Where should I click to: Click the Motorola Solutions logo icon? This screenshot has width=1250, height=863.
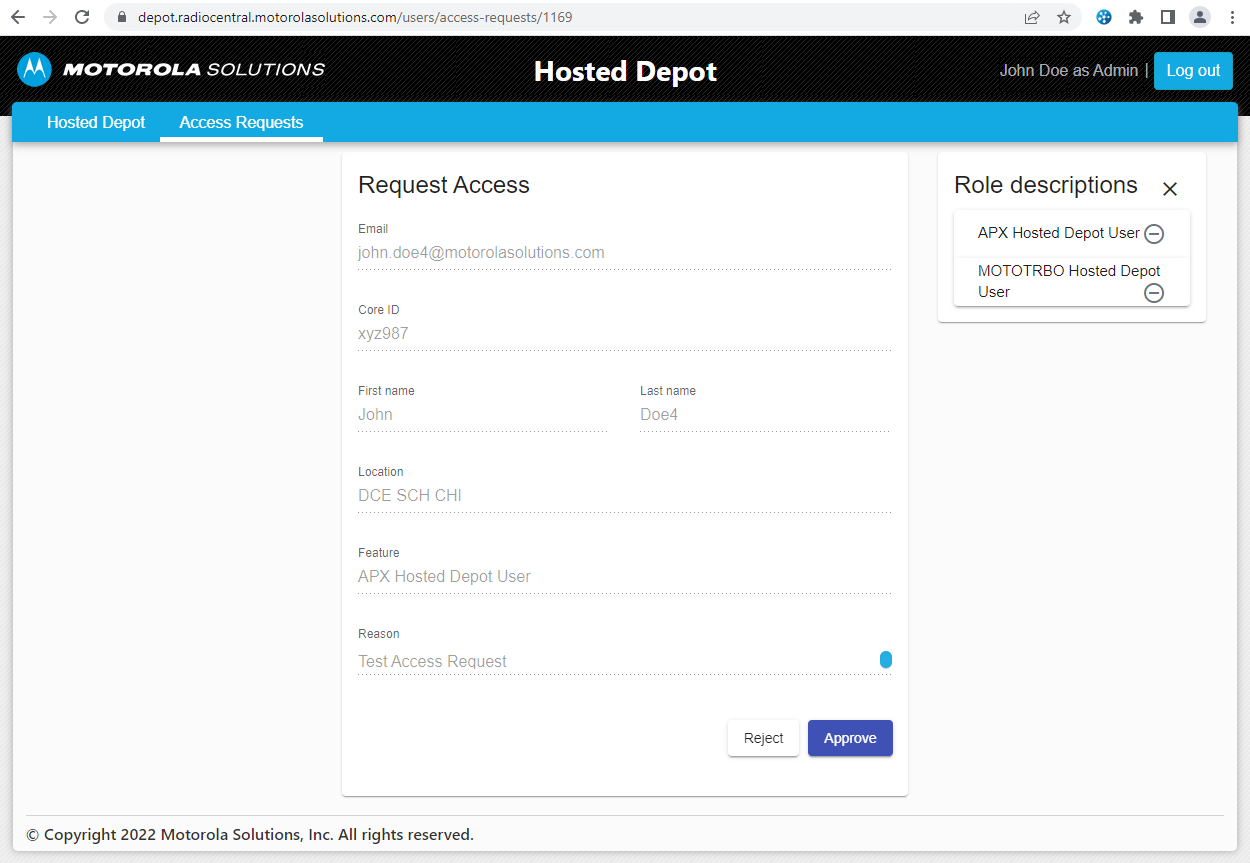click(35, 70)
